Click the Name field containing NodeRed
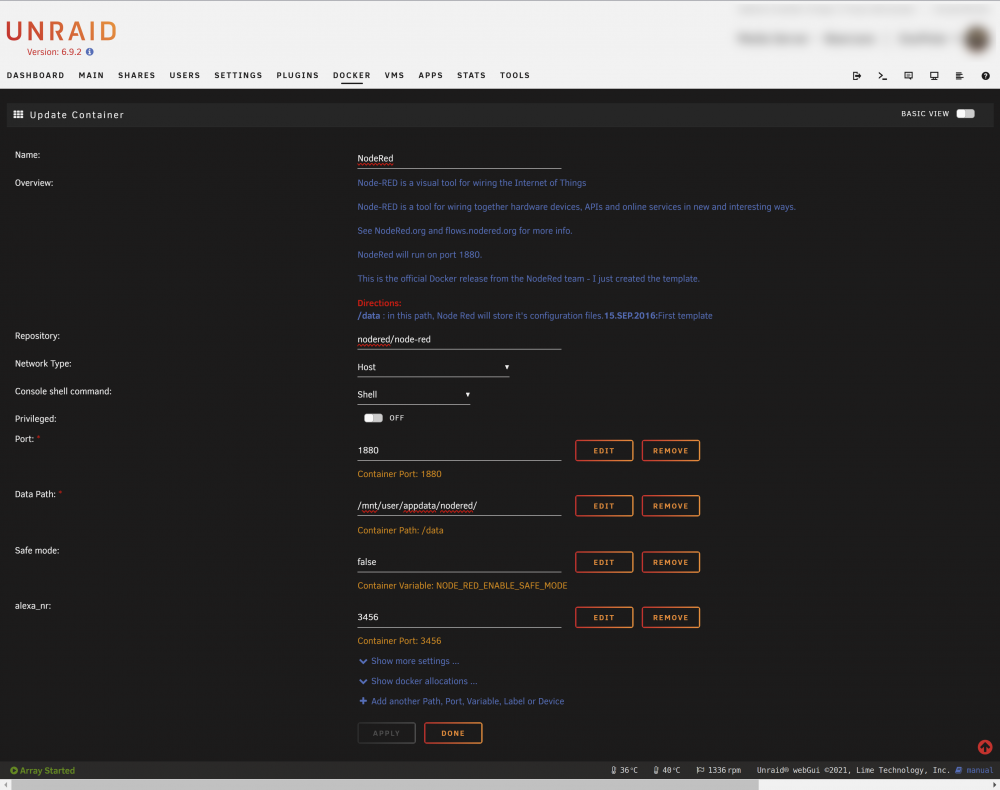The height and width of the screenshot is (790, 1000). (x=459, y=159)
